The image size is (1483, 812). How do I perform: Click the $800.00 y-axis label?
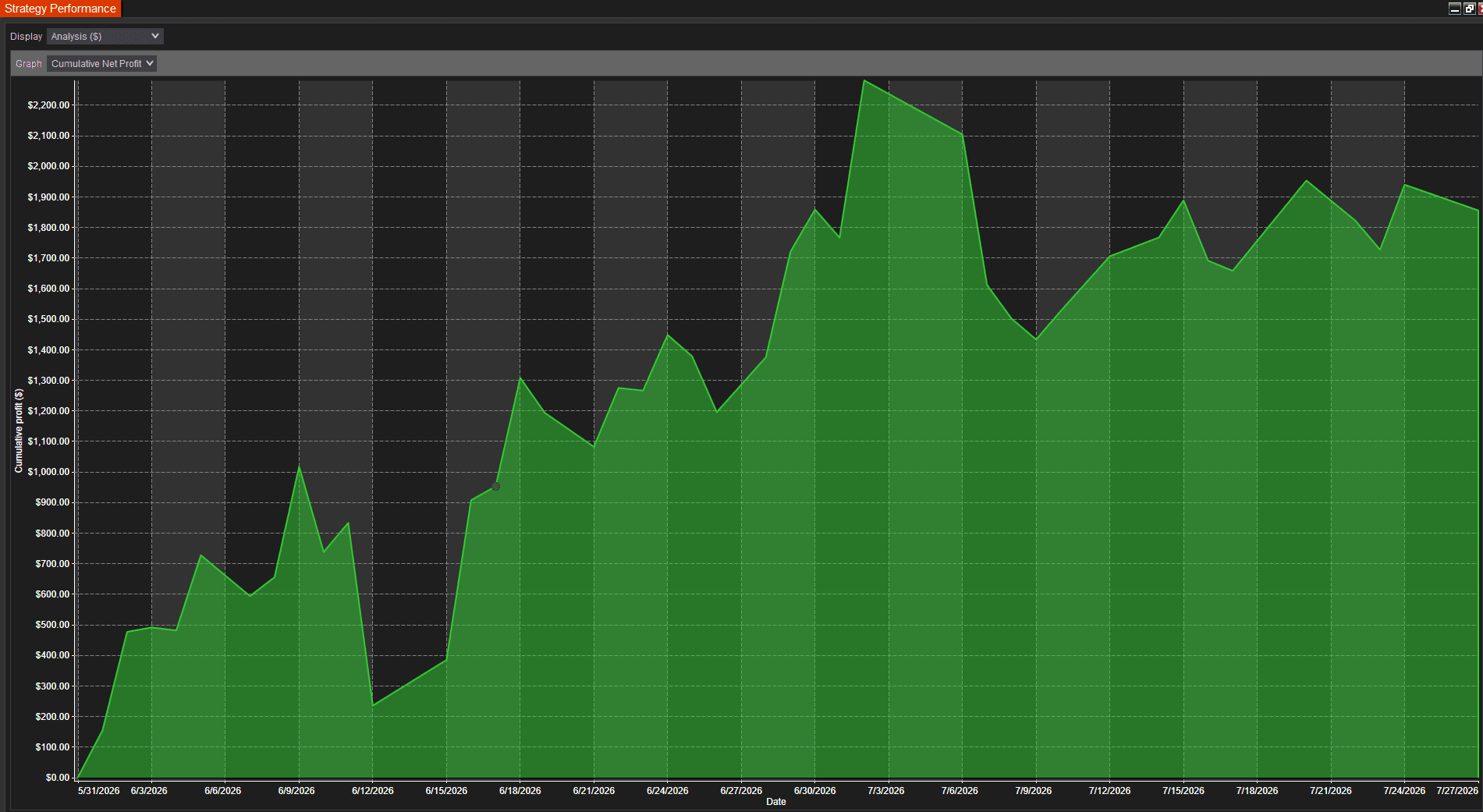(52, 534)
